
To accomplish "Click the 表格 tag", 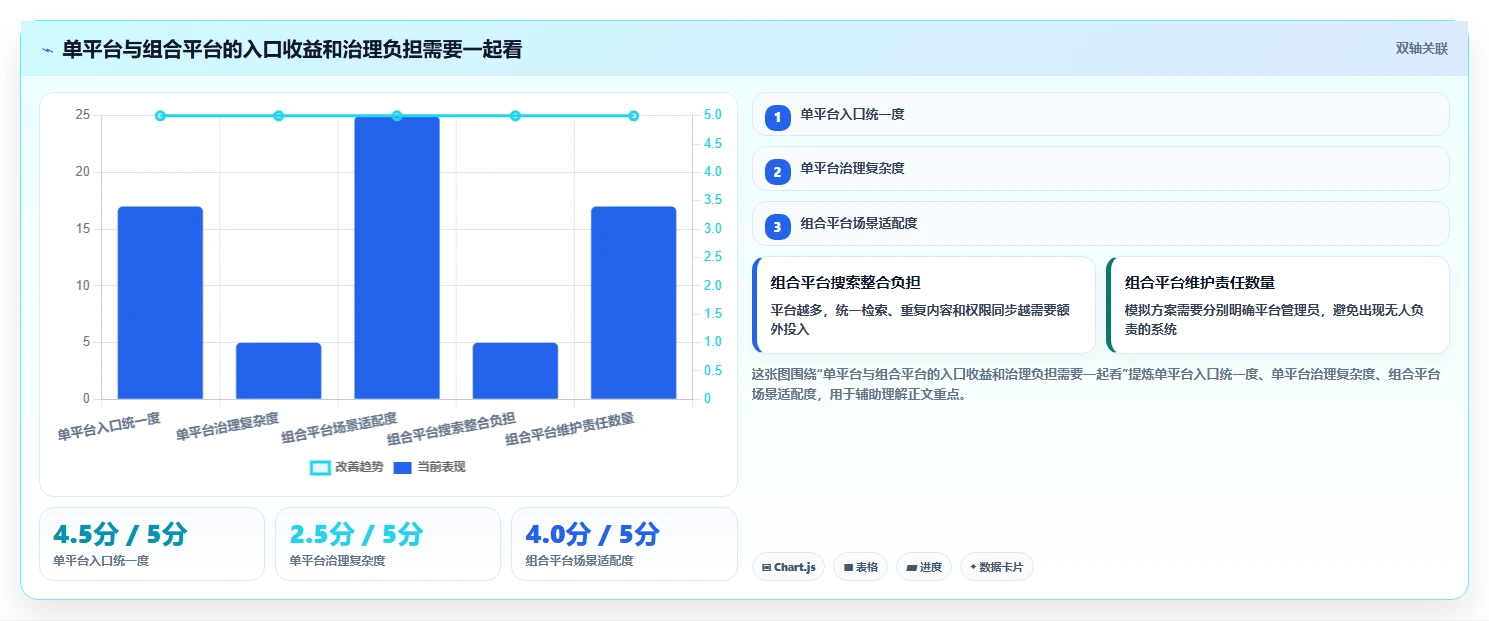I will (860, 567).
